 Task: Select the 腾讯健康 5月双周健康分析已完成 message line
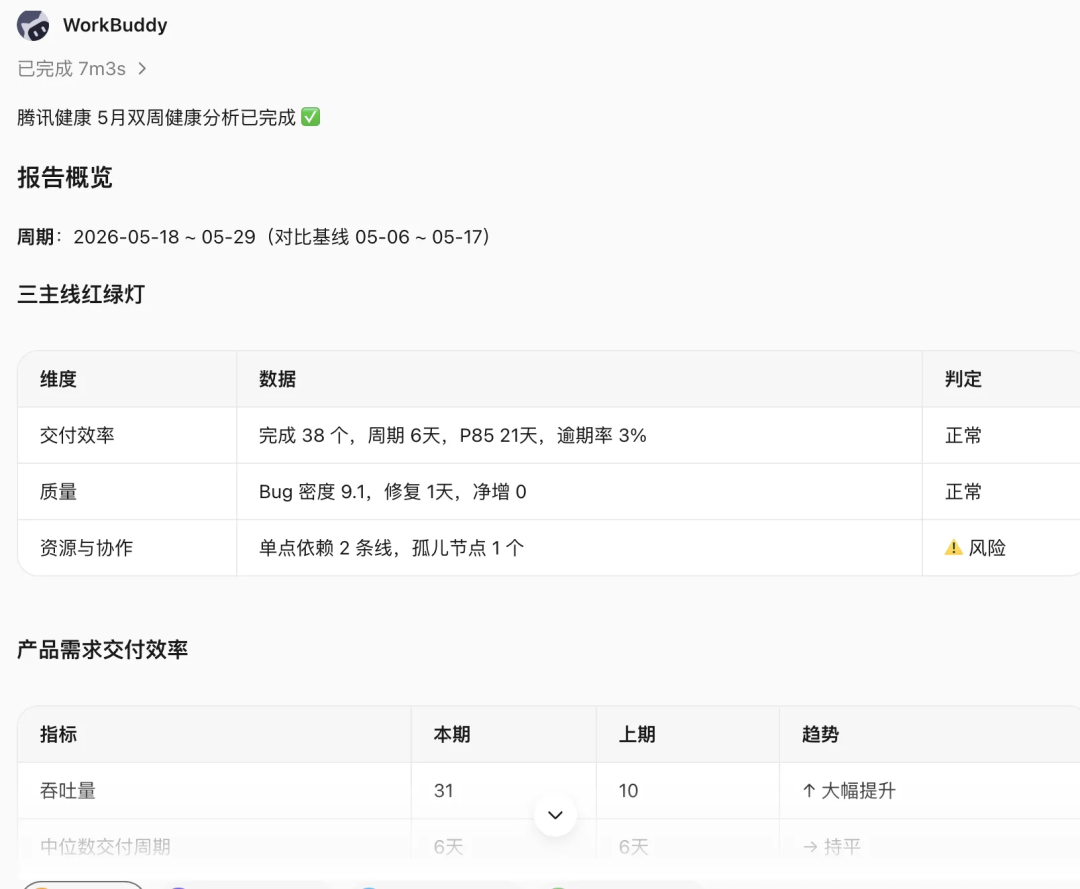169,118
